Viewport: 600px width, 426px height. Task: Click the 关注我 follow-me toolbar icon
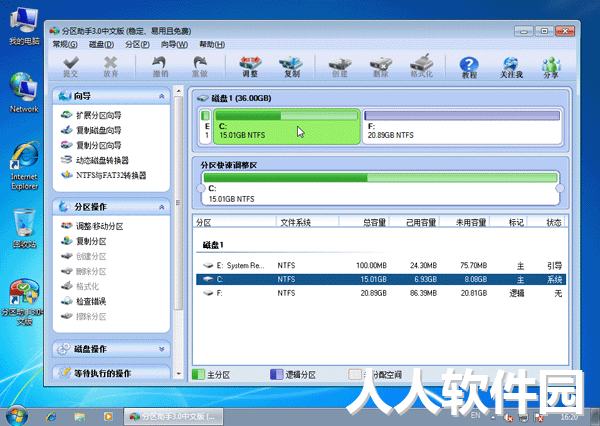pyautogui.click(x=511, y=67)
